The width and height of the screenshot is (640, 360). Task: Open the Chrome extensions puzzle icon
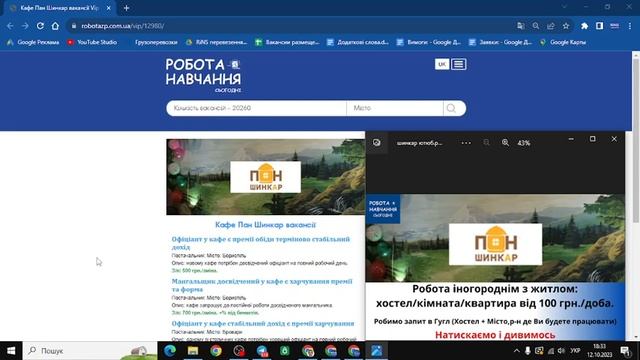point(584,26)
